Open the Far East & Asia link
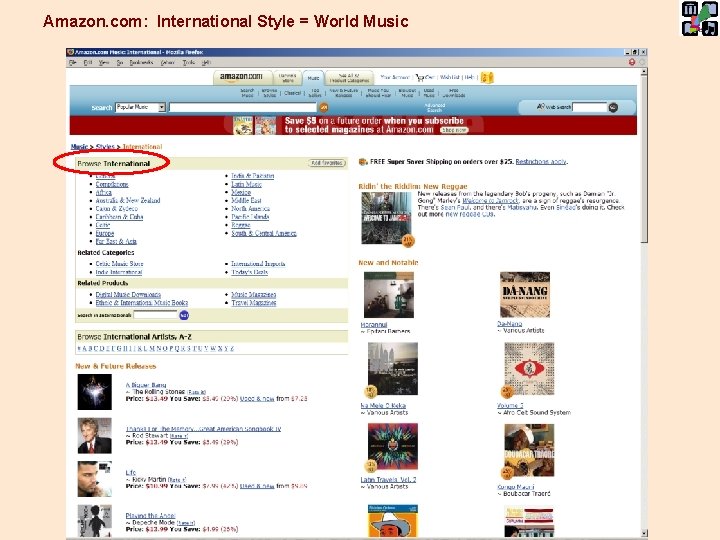720x540 pixels. click(116, 242)
